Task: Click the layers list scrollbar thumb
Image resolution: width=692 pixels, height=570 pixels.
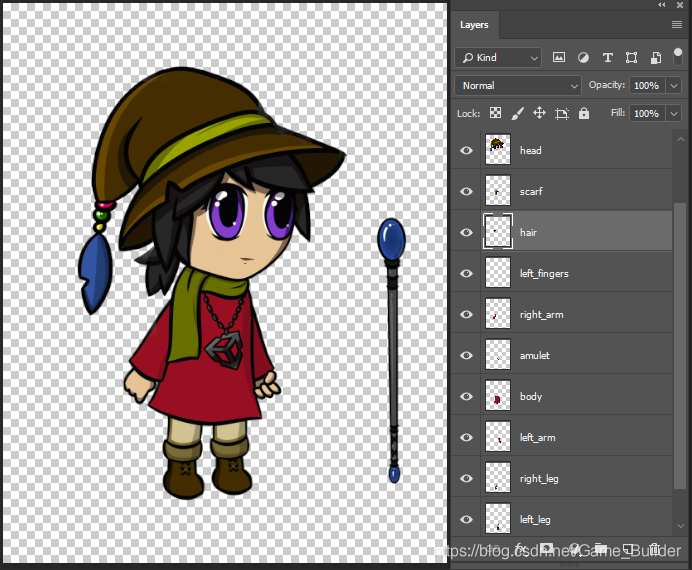Action: pos(680,345)
